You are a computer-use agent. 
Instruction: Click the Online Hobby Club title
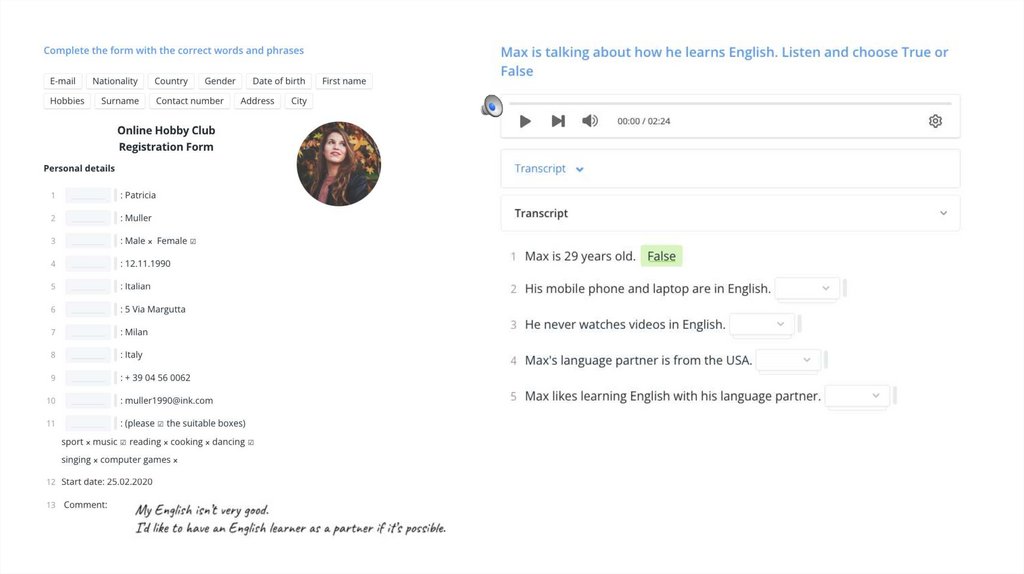pos(166,130)
